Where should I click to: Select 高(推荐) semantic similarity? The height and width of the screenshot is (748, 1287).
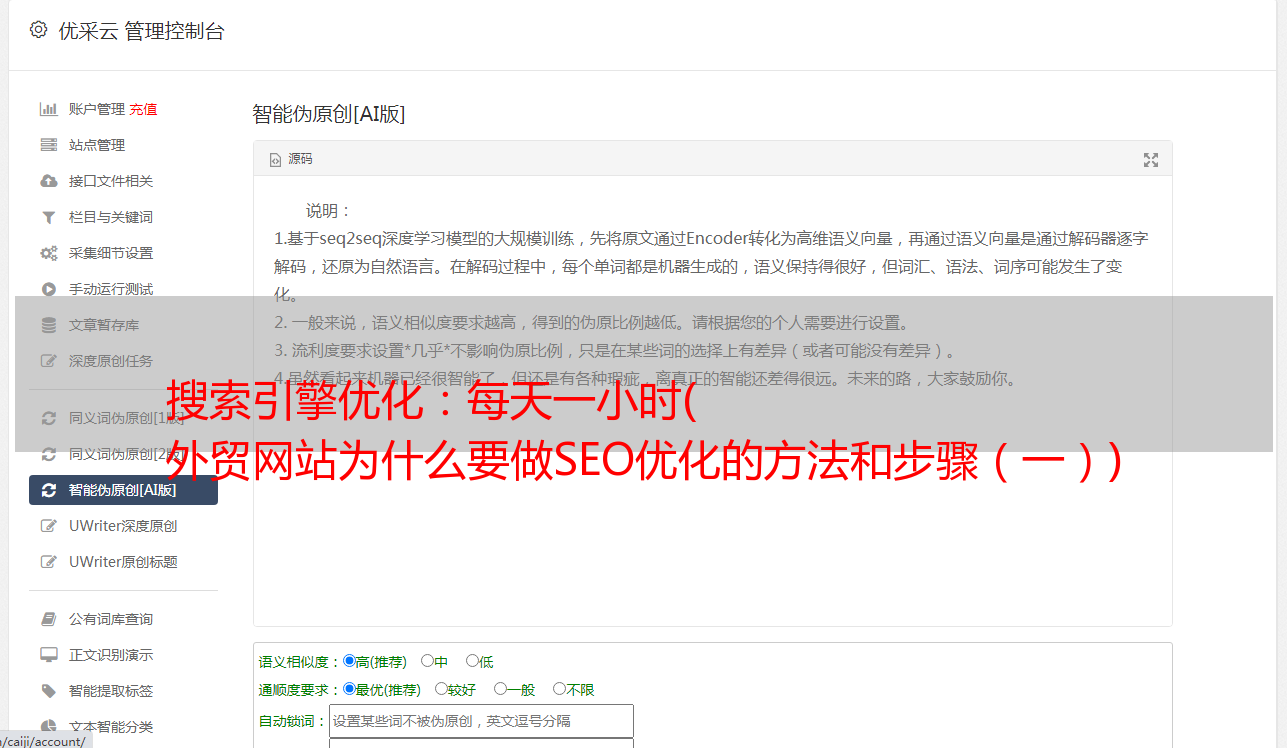tap(349, 661)
